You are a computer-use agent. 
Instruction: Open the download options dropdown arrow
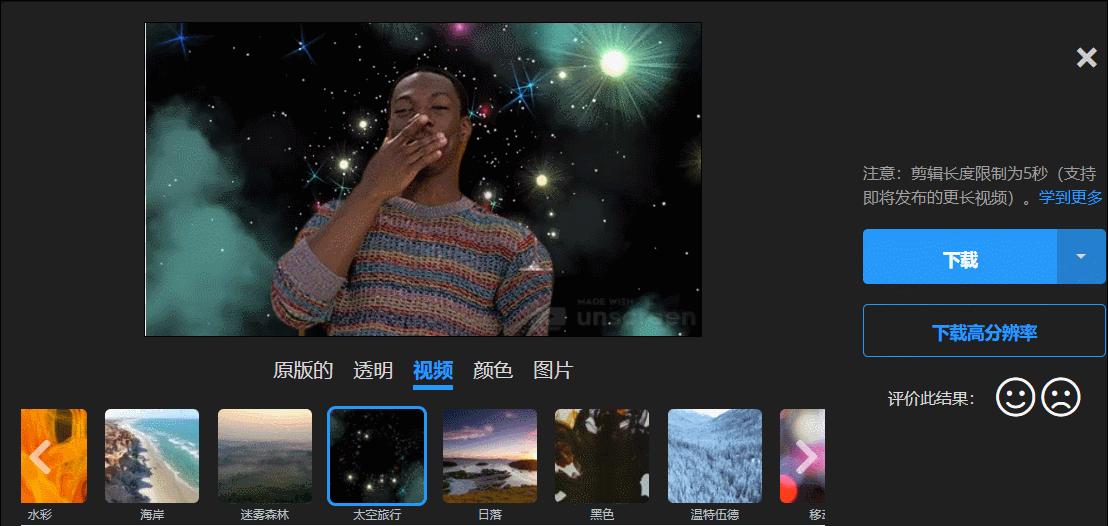pyautogui.click(x=1080, y=257)
